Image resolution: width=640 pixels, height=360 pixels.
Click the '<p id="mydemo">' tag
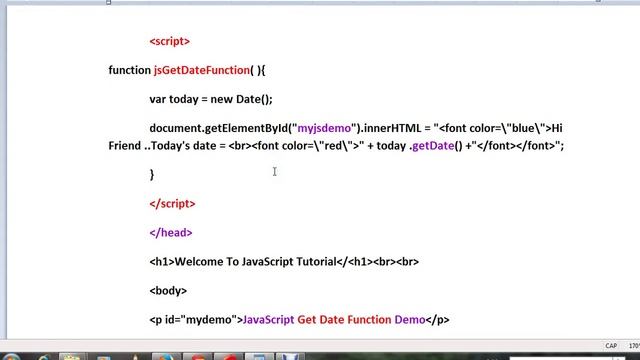click(196, 320)
